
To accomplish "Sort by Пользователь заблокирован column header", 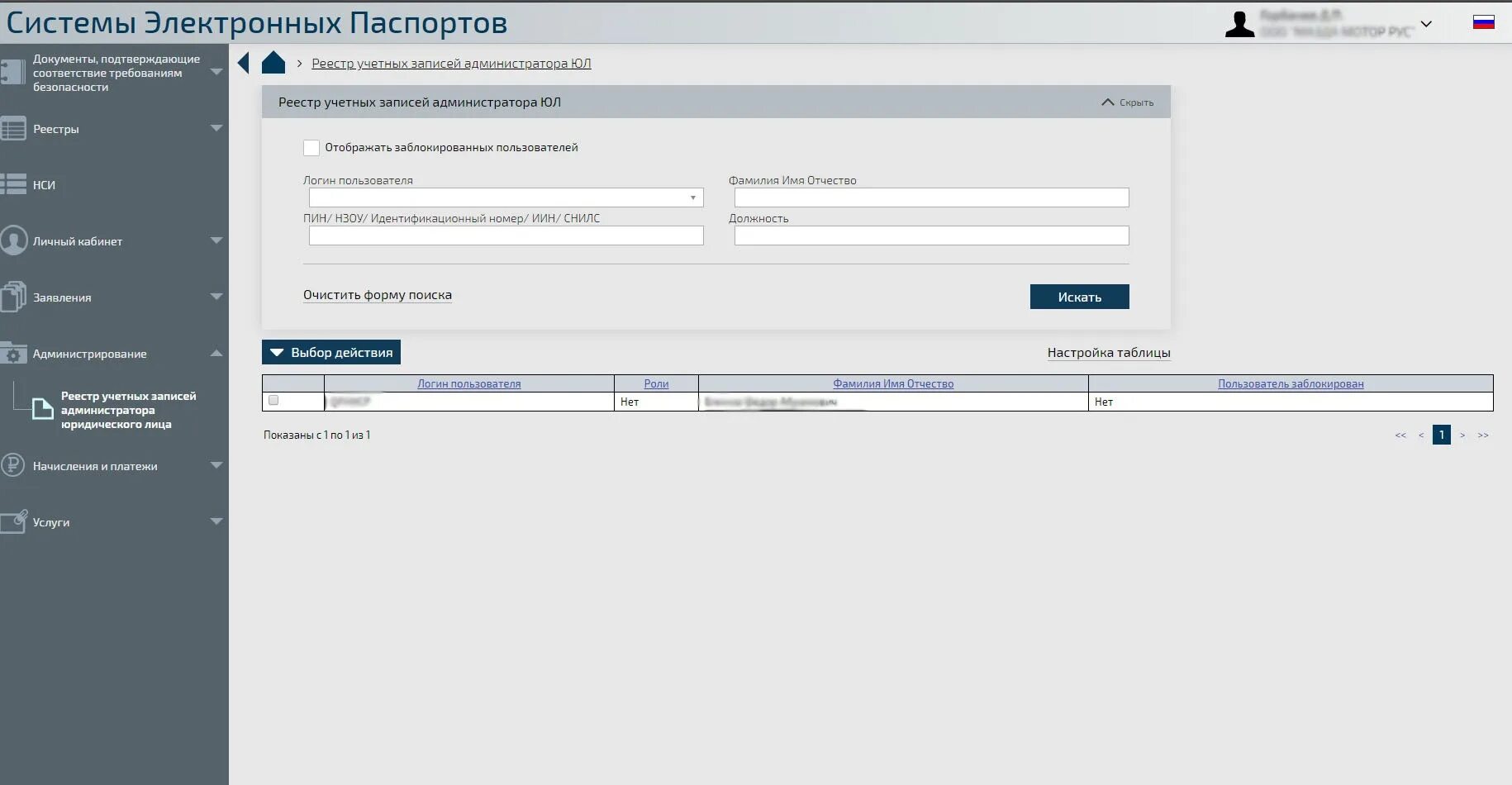I will click(1291, 383).
